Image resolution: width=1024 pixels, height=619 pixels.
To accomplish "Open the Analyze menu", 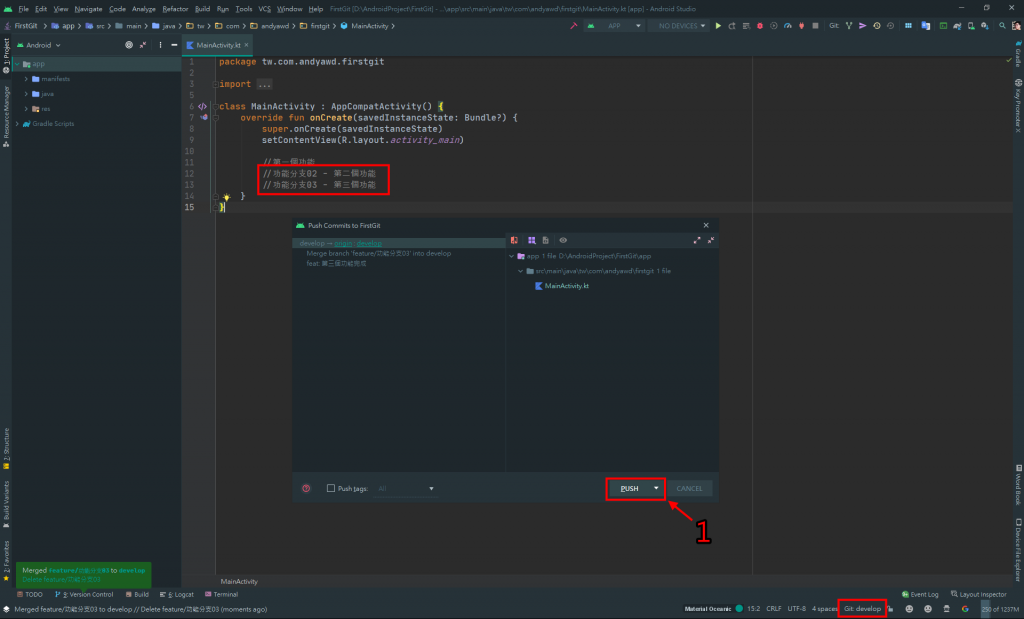I will [144, 9].
